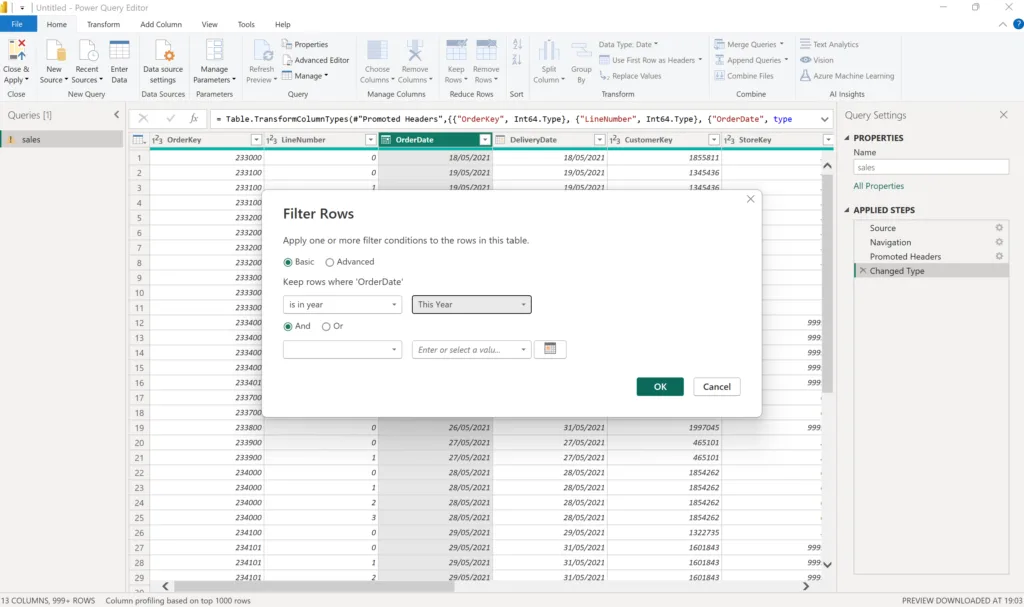Open the OrderDate column filter dropdown

tap(485, 140)
